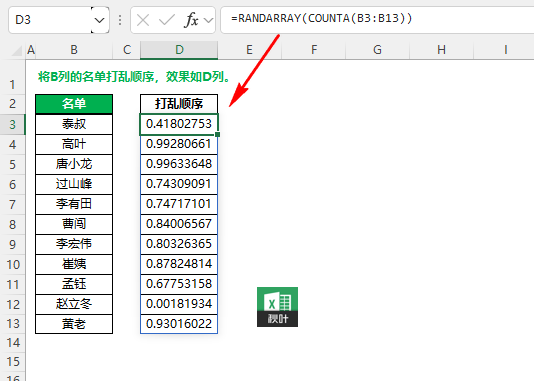Select column B header
Image resolution: width=534 pixels, height=381 pixels.
[74, 50]
